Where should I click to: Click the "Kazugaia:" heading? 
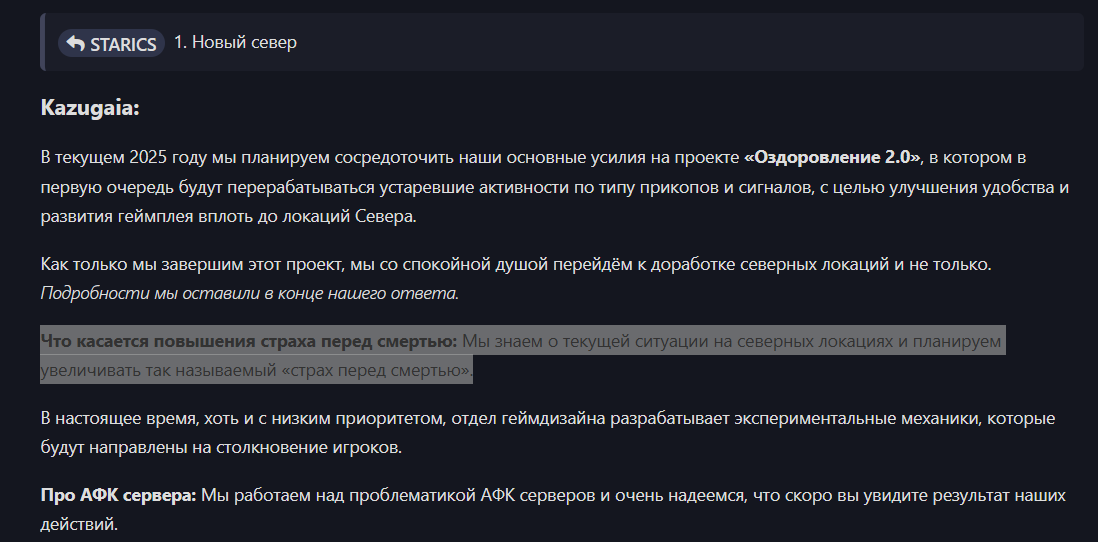pyautogui.click(x=90, y=108)
